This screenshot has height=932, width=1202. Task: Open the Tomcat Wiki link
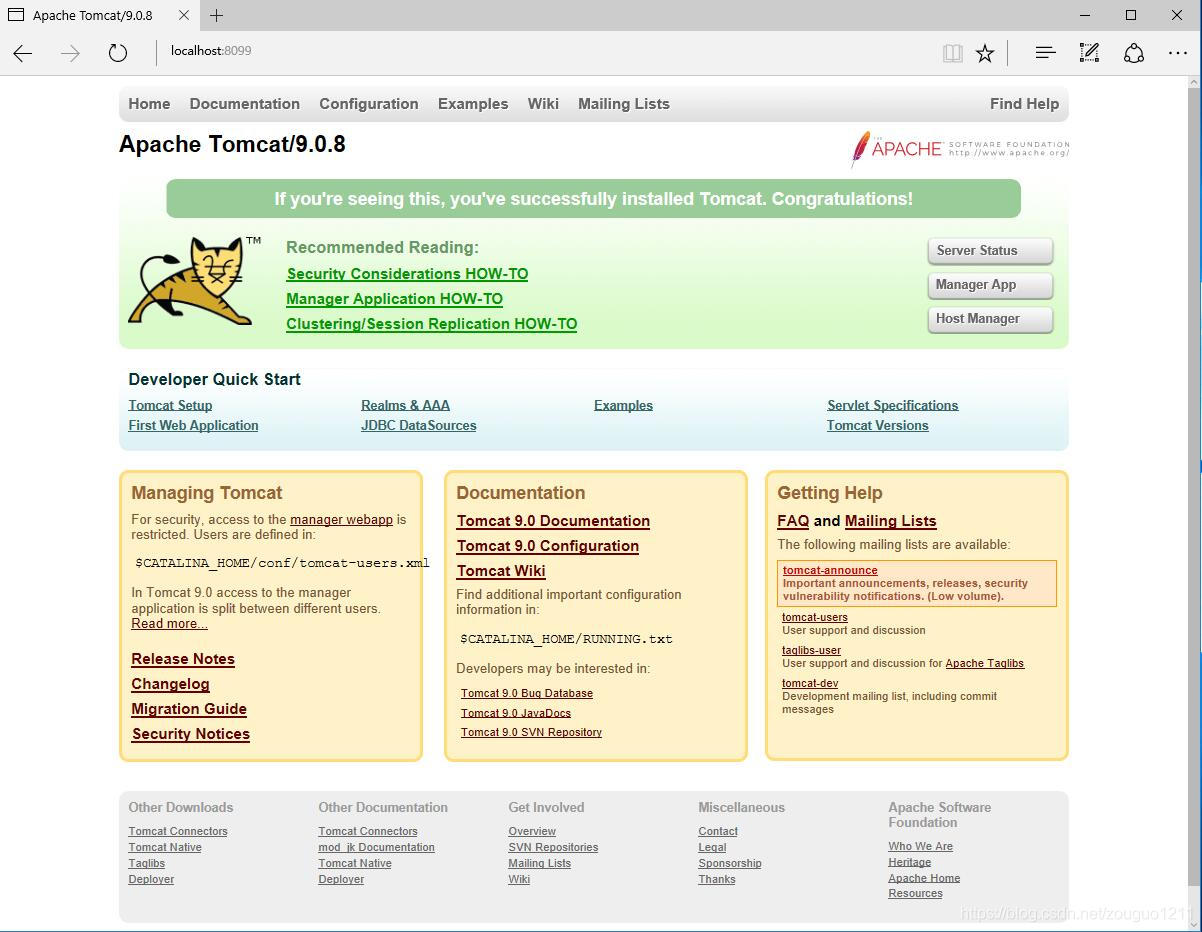point(500,571)
